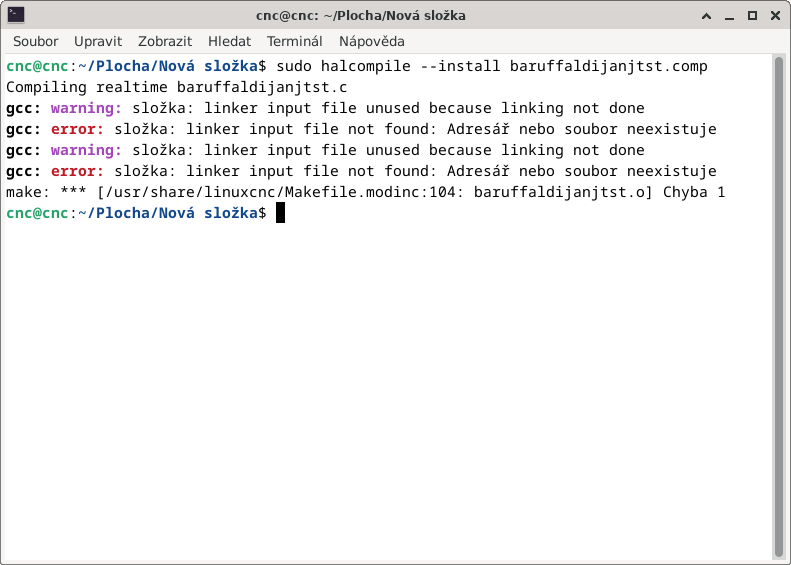Image resolution: width=791 pixels, height=565 pixels.
Task: Select the Terminál menu
Action: coord(294,41)
